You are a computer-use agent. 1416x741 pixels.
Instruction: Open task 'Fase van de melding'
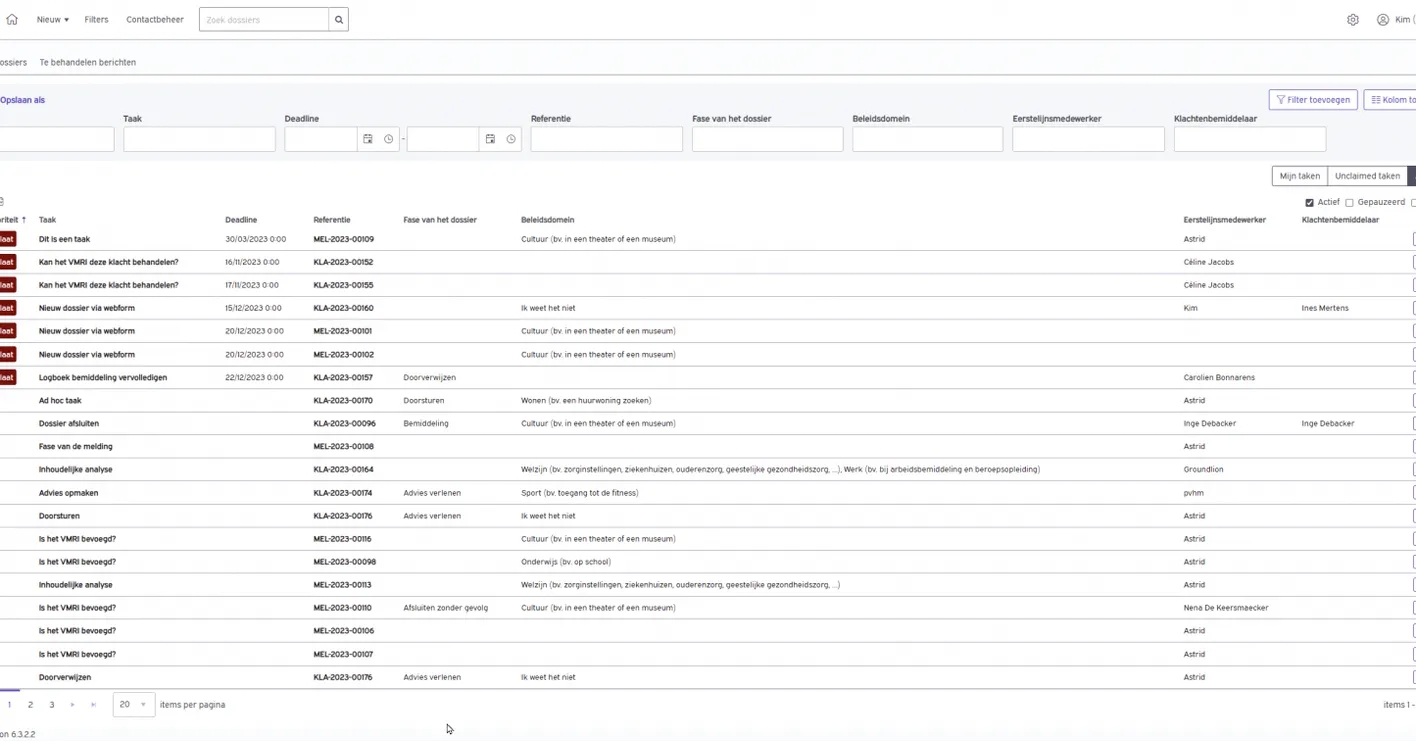pyautogui.click(x=76, y=447)
